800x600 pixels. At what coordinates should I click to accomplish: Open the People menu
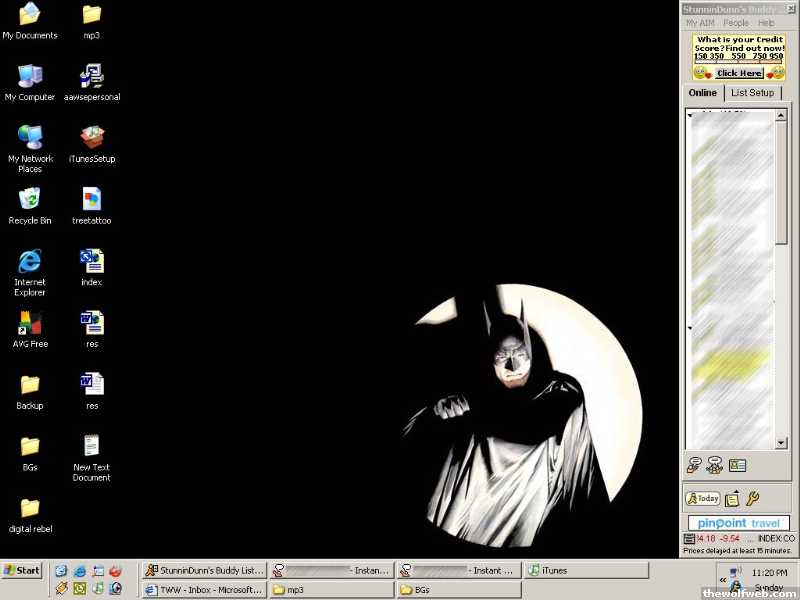(x=736, y=23)
